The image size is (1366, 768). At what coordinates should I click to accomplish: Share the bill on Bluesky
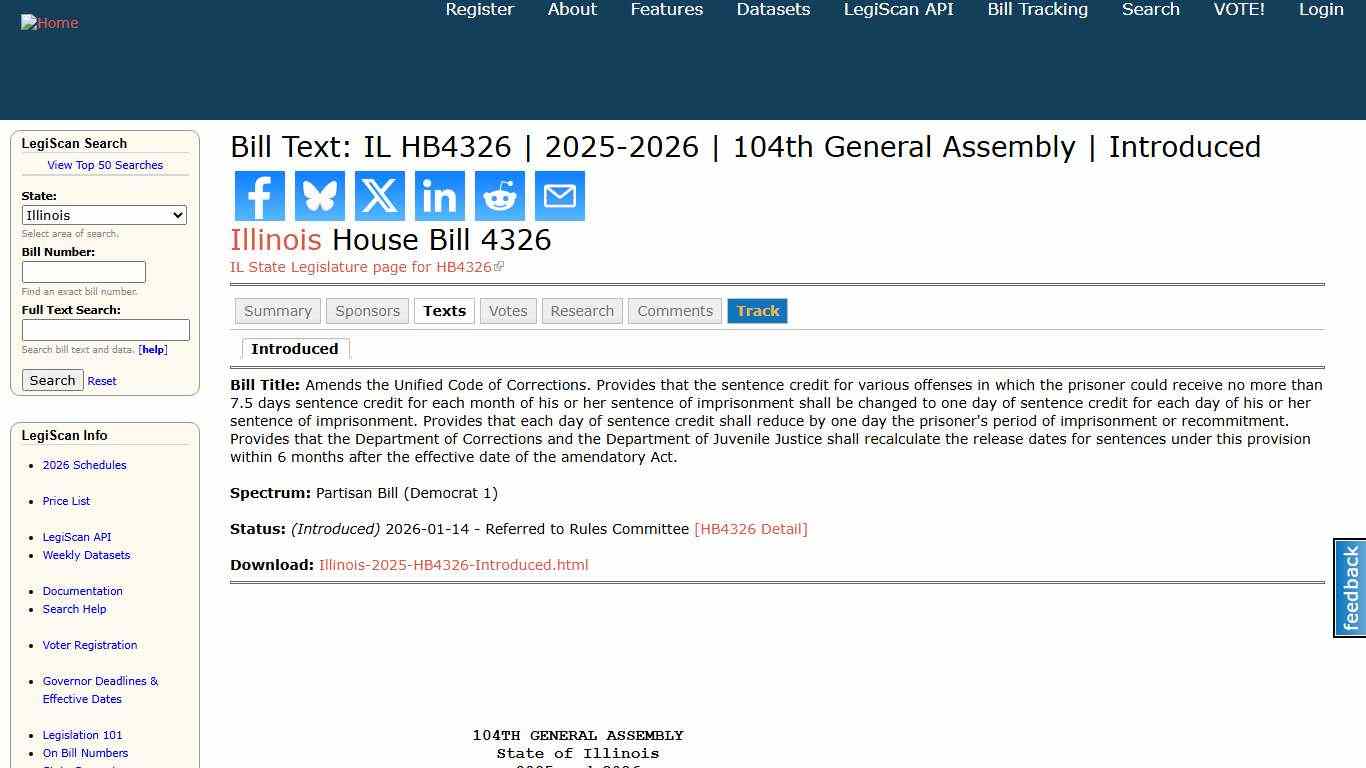(x=319, y=196)
